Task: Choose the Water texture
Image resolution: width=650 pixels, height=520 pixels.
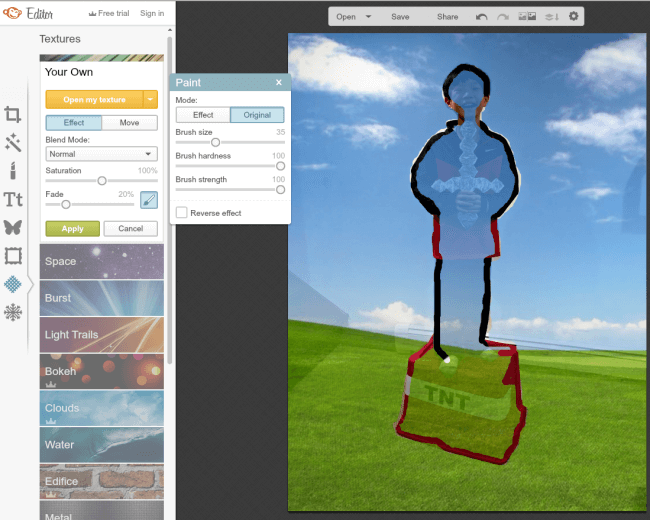Action: tap(102, 445)
